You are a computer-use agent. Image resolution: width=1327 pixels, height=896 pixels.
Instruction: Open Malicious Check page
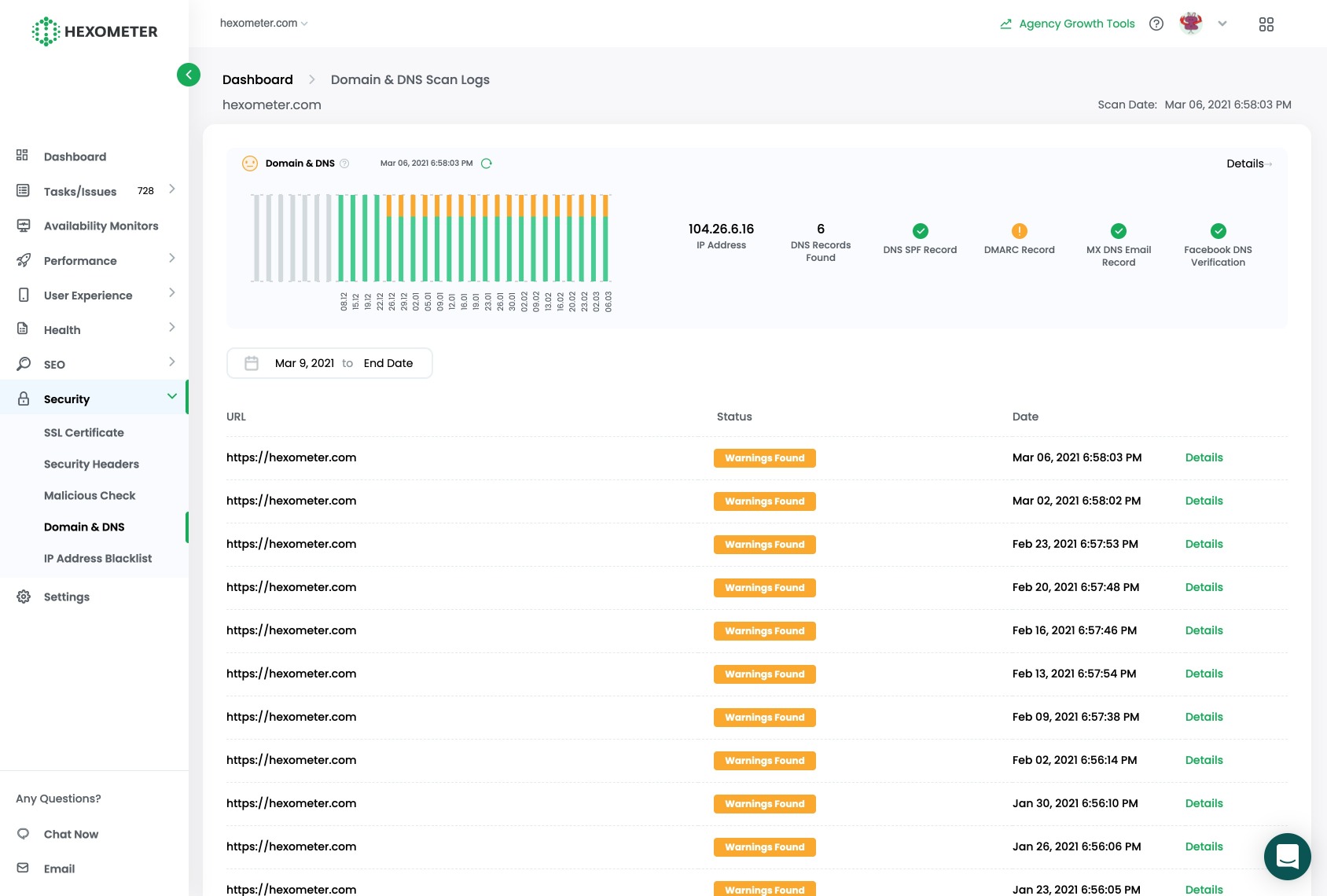coord(90,495)
